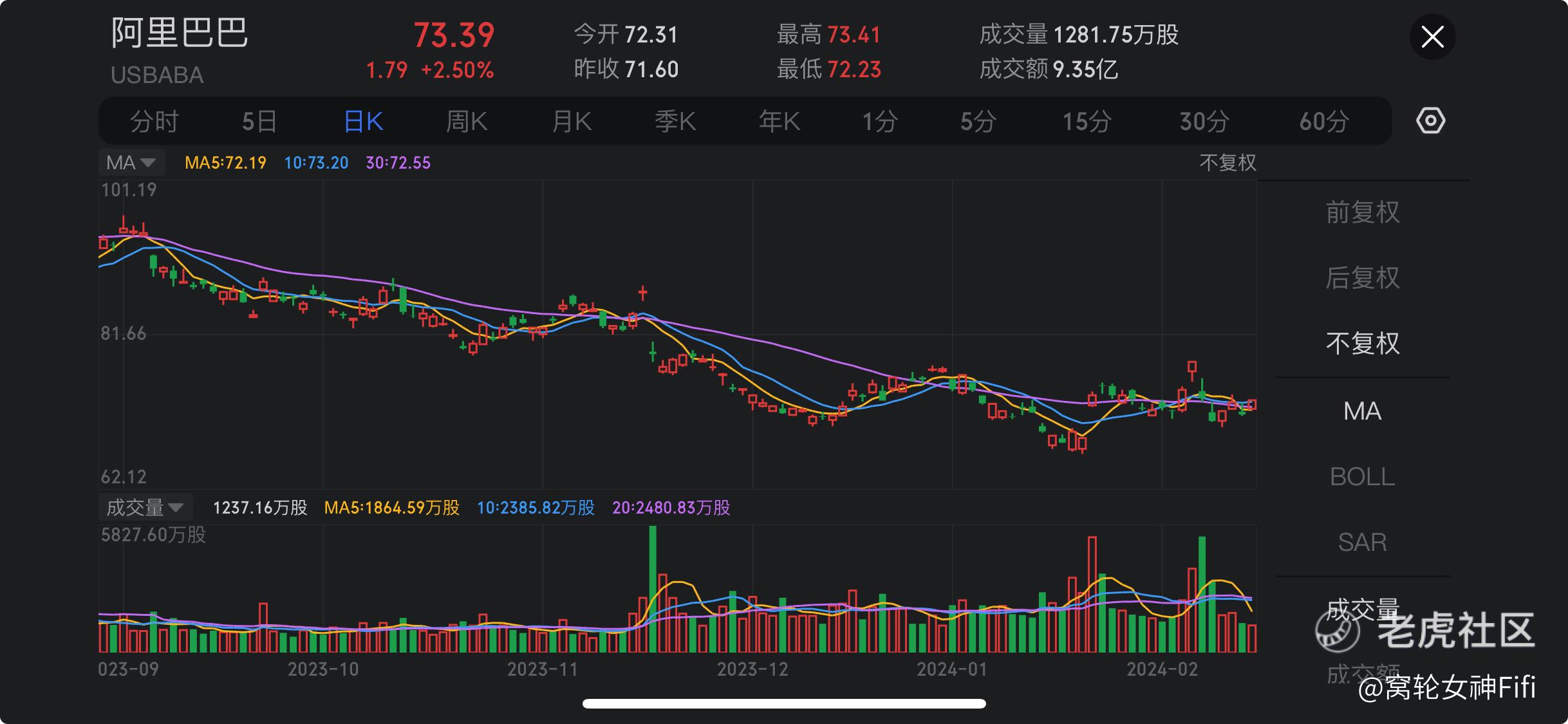
Task: Tap the 60分 interval button
Action: (1323, 121)
